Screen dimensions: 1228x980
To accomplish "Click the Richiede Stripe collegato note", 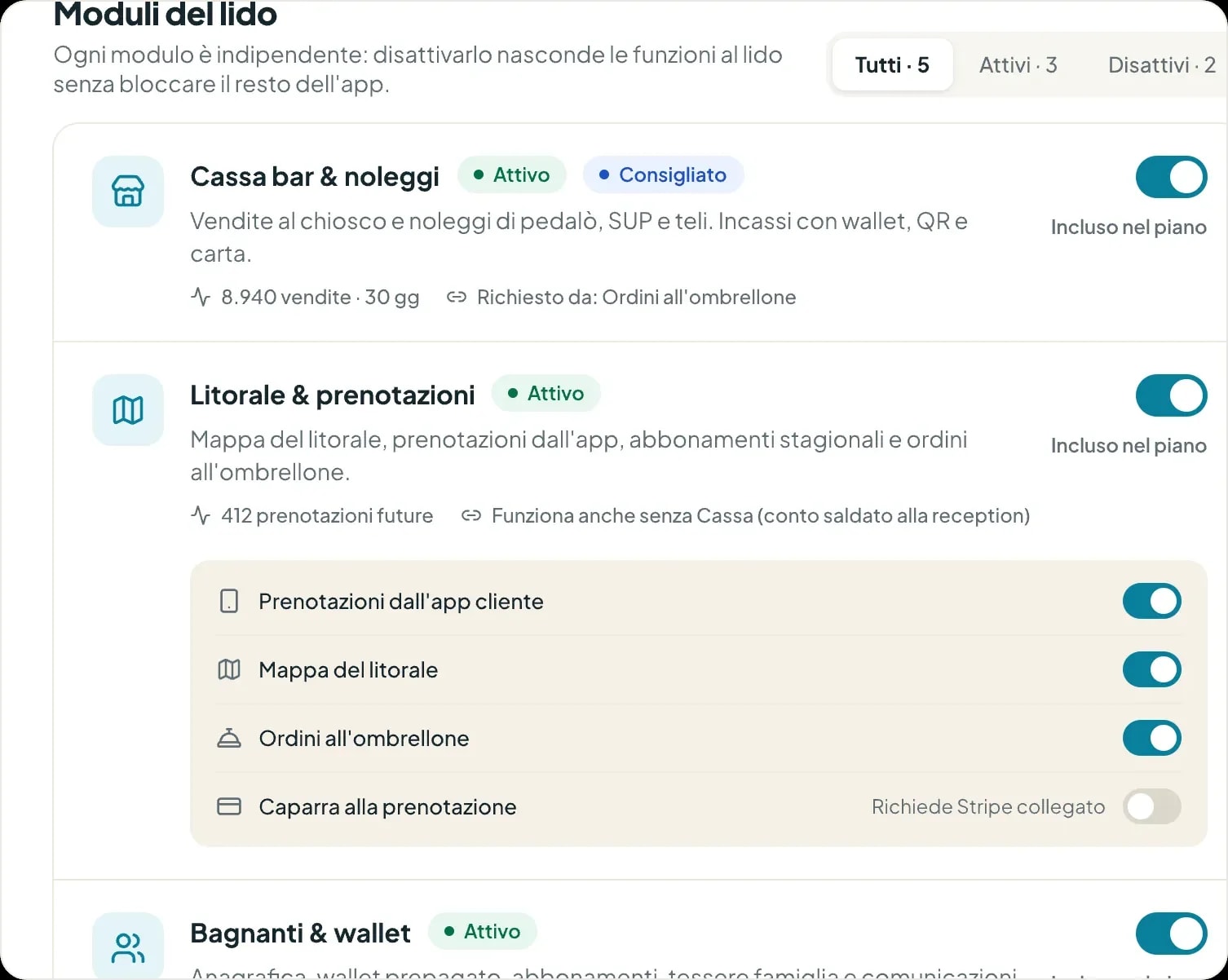I will tap(988, 807).
